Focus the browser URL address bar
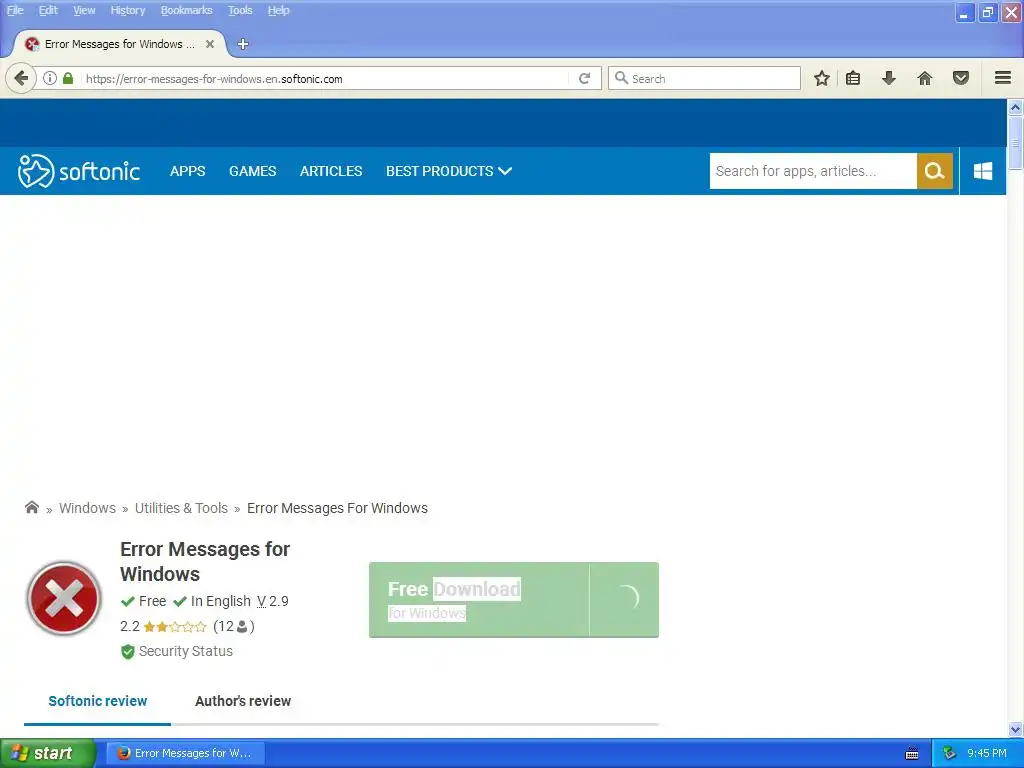The width and height of the screenshot is (1024, 768). 325,78
